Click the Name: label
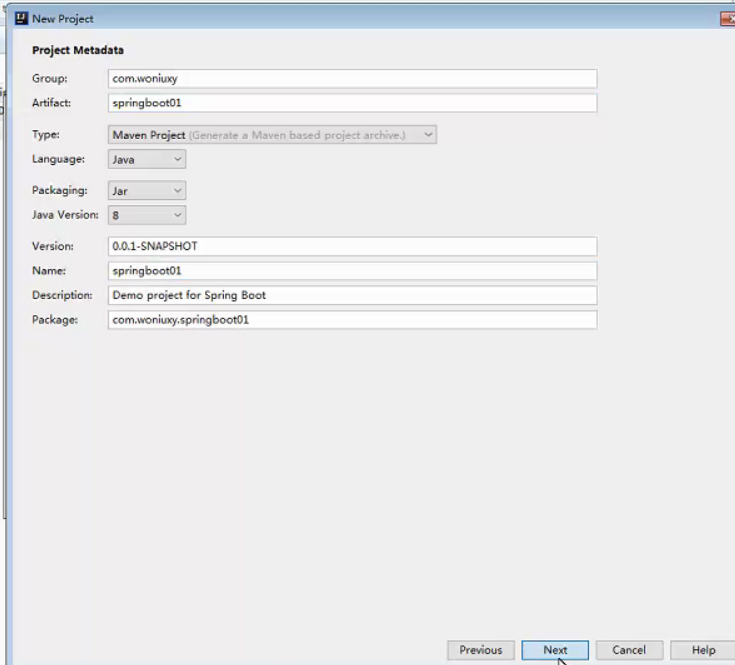 coord(49,270)
